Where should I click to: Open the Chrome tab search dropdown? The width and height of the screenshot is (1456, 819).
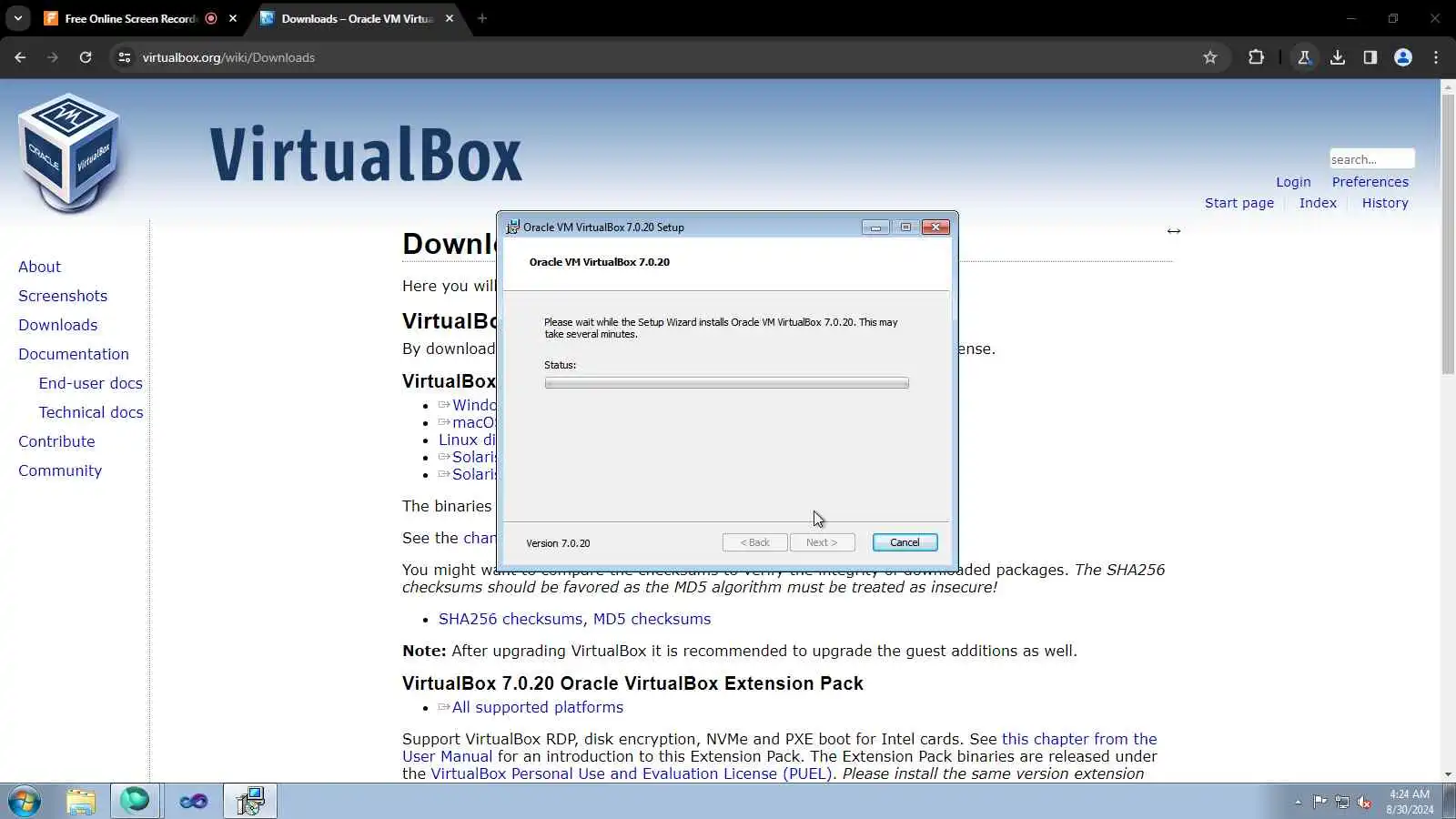18,18
